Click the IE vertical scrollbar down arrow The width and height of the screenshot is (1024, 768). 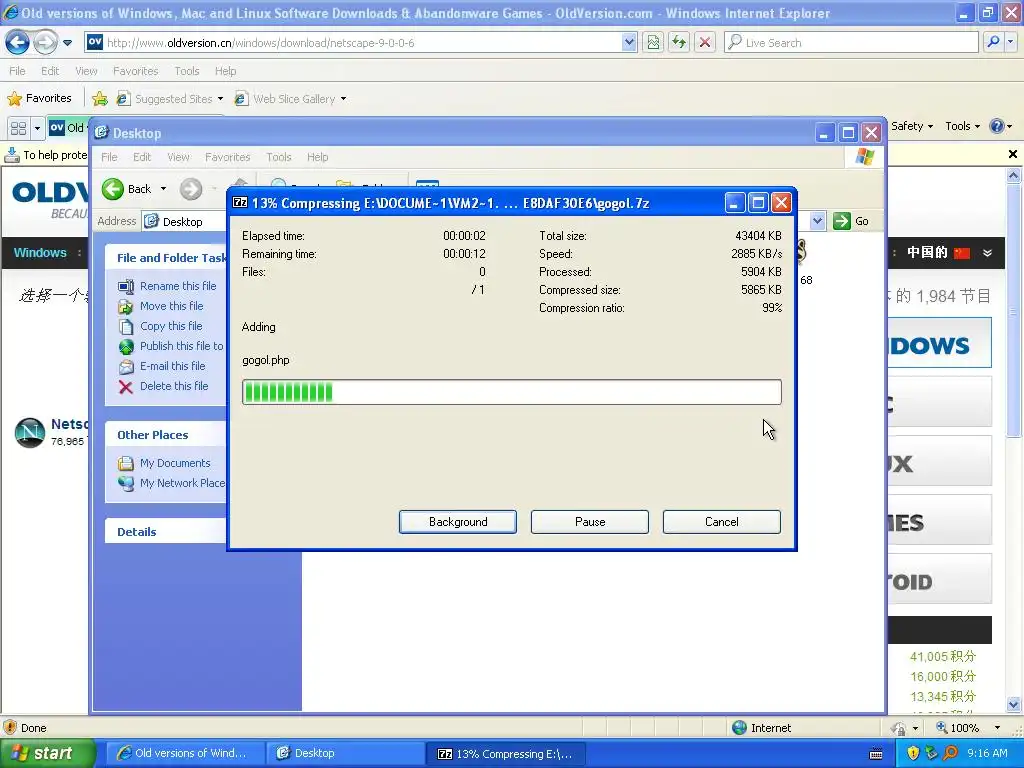click(1013, 705)
